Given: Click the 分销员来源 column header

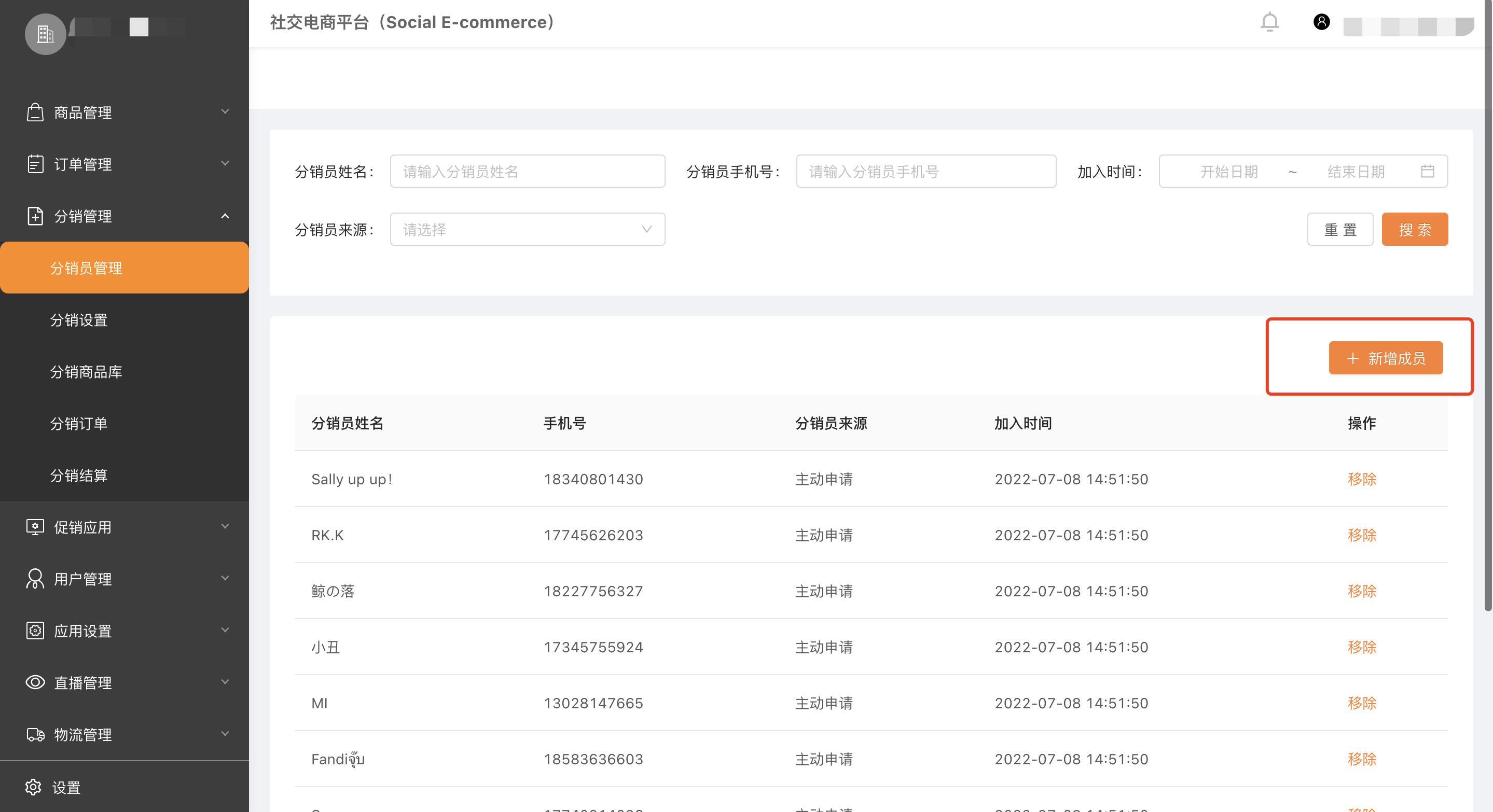Looking at the screenshot, I should pos(831,424).
